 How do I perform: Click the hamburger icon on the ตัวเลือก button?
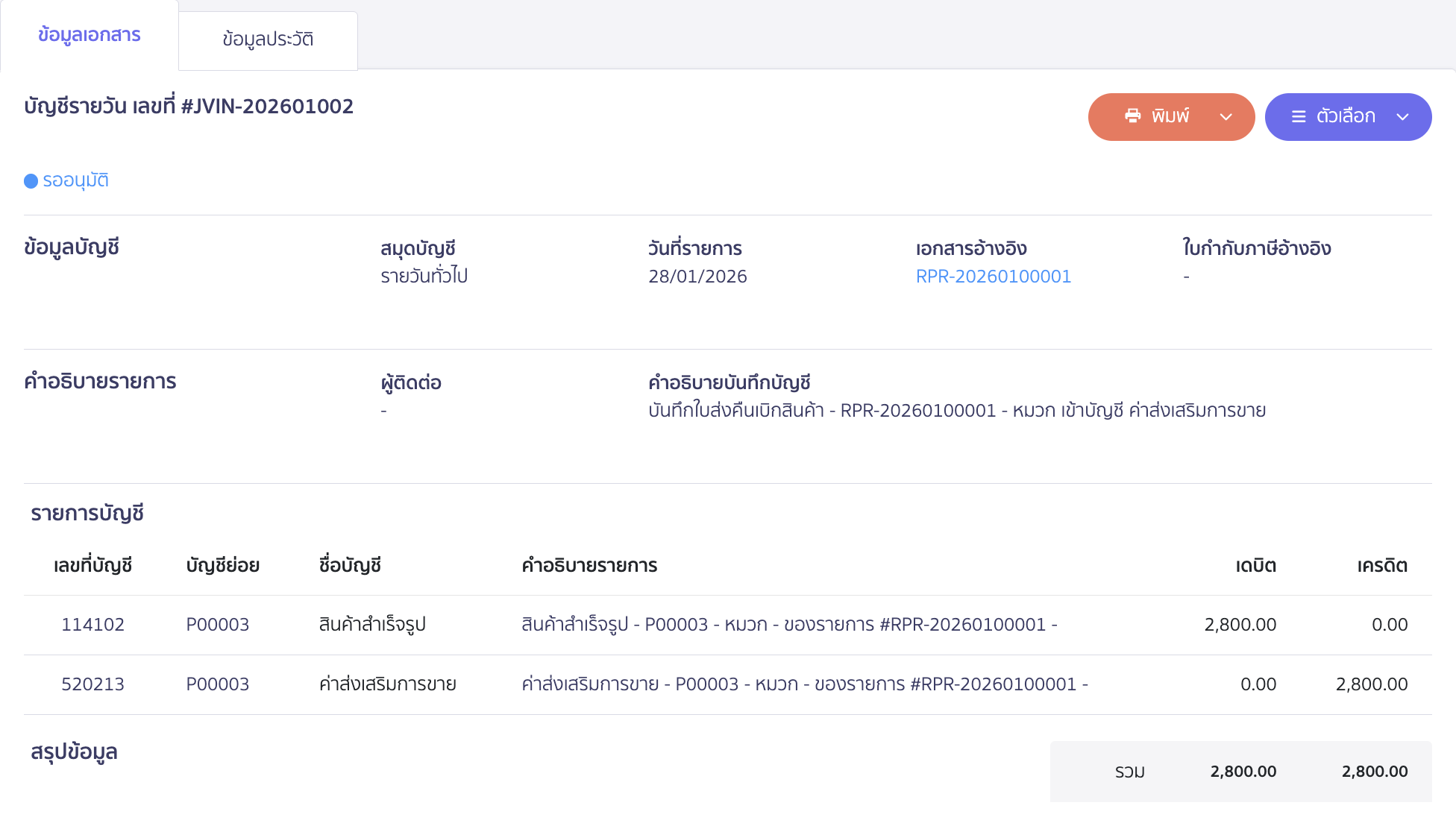pos(1298,116)
